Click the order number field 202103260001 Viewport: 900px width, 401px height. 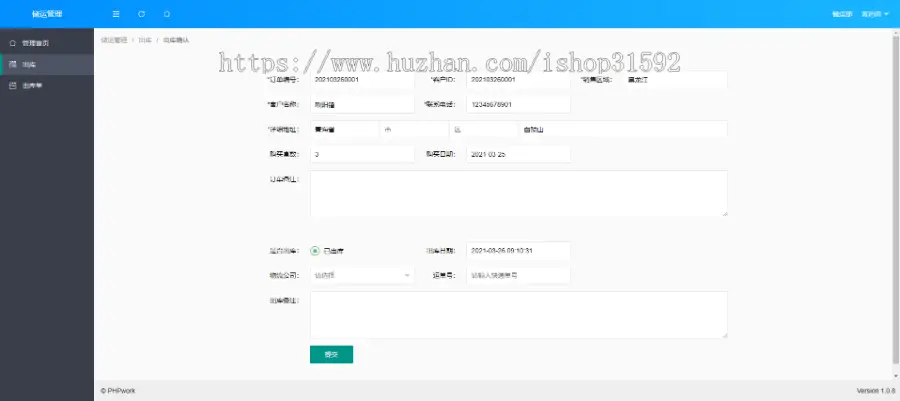362,80
